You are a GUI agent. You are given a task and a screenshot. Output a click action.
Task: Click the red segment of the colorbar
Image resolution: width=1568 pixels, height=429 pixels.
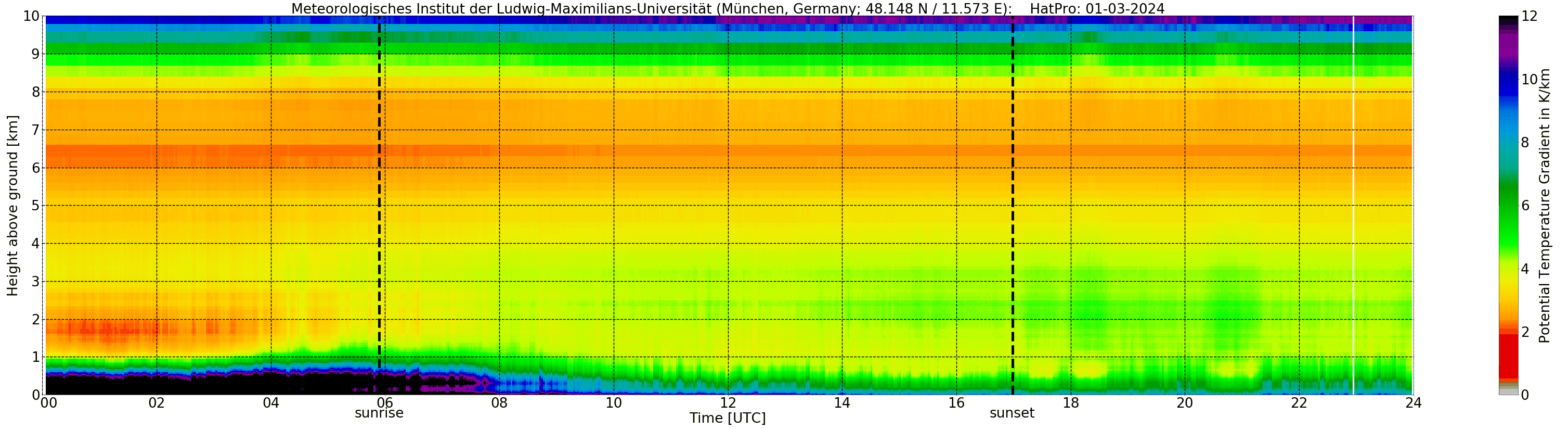pos(1508,356)
